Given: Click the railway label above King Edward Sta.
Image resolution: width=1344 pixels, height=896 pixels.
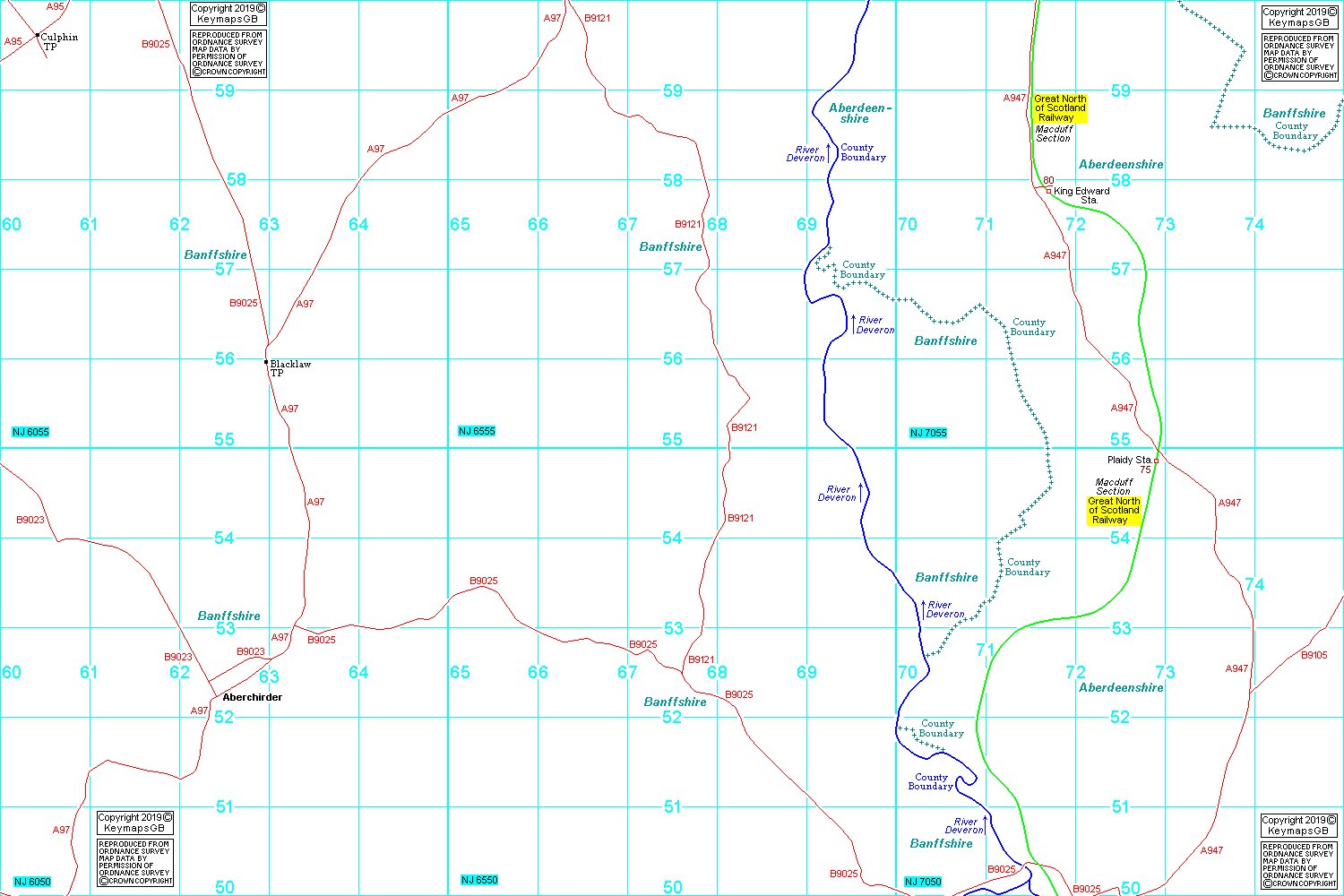Looking at the screenshot, I should coord(1060,108).
